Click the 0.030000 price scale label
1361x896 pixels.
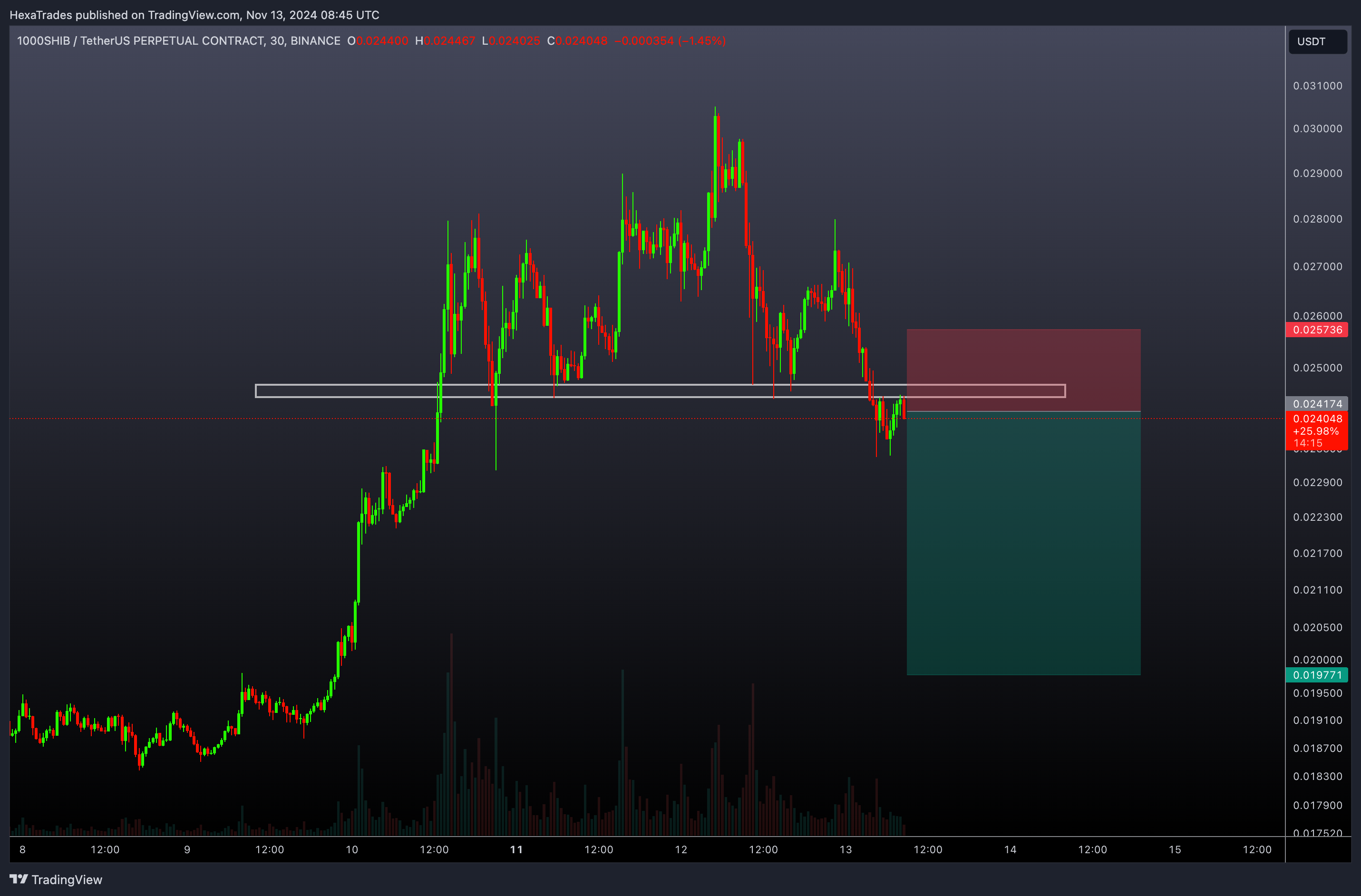click(x=1318, y=129)
